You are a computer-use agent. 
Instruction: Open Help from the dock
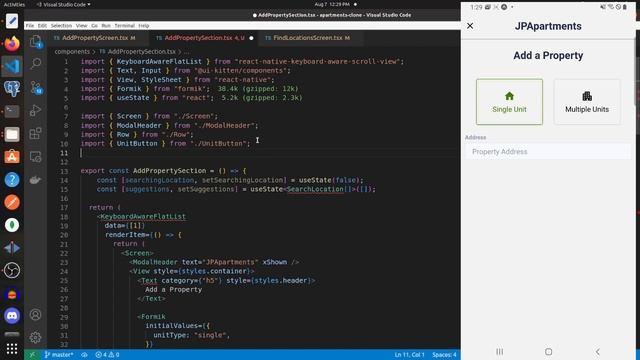pos(12,180)
